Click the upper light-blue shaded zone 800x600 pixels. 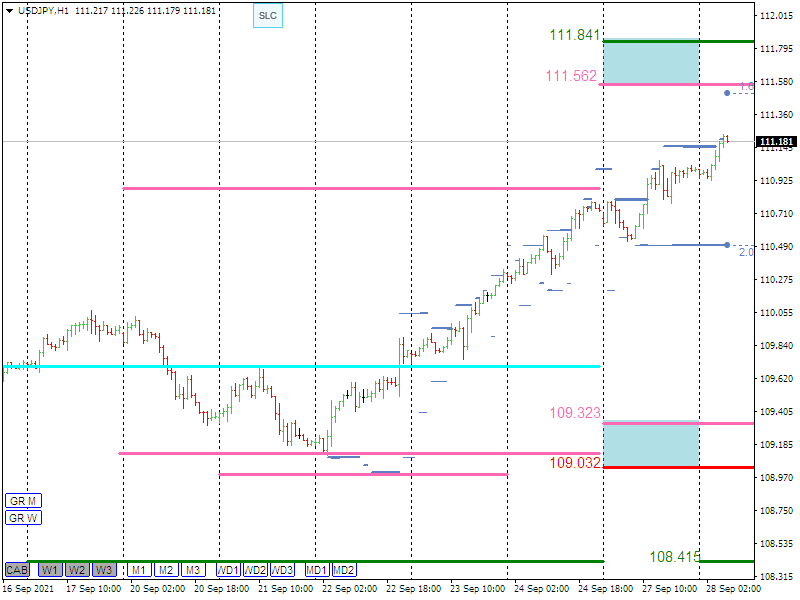[651, 63]
